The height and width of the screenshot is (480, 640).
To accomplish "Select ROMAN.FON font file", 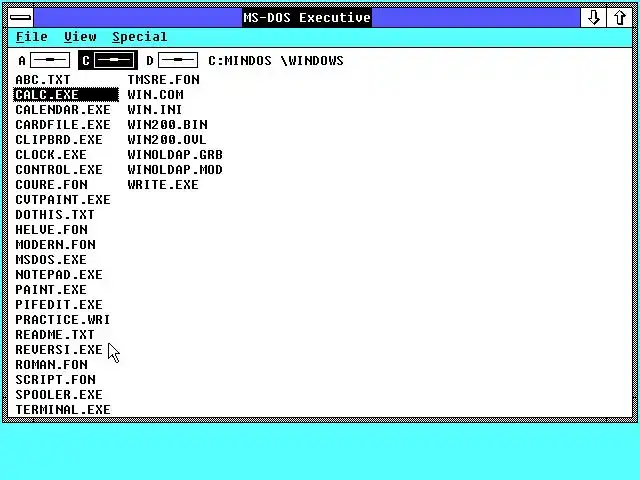I will [51, 364].
